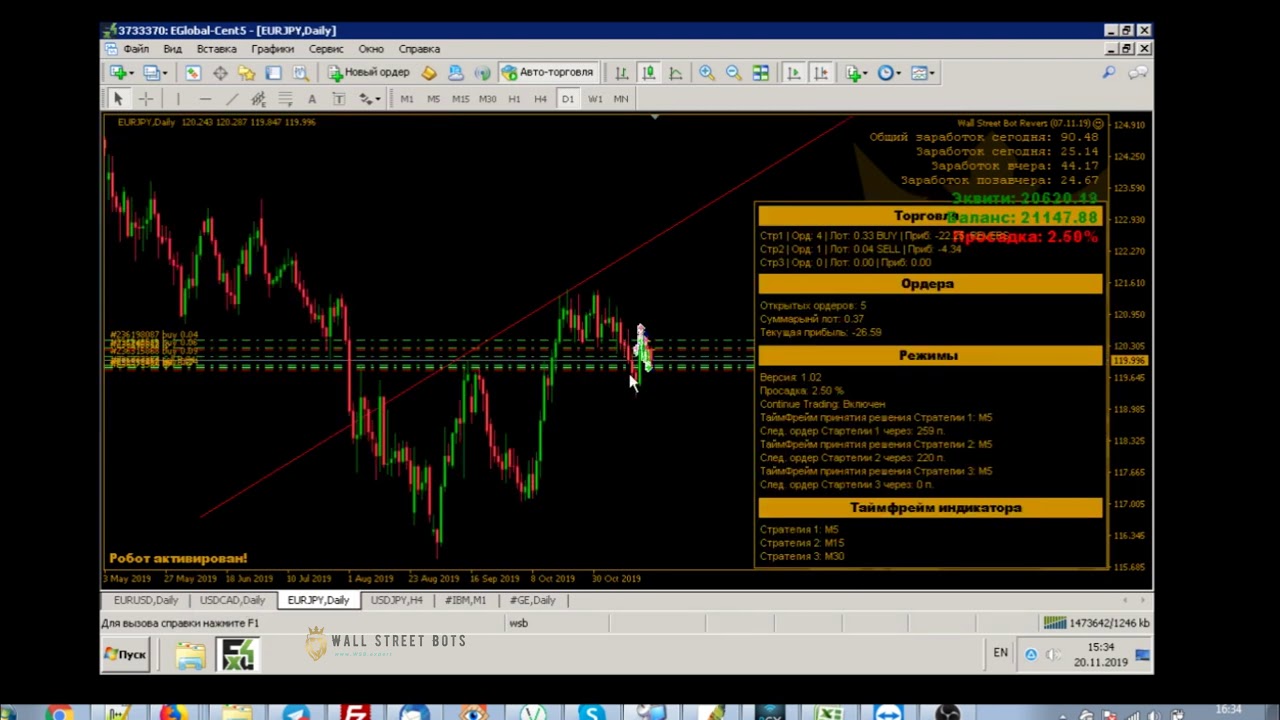1280x720 pixels.
Task: Toggle chart shift
Action: click(x=821, y=72)
